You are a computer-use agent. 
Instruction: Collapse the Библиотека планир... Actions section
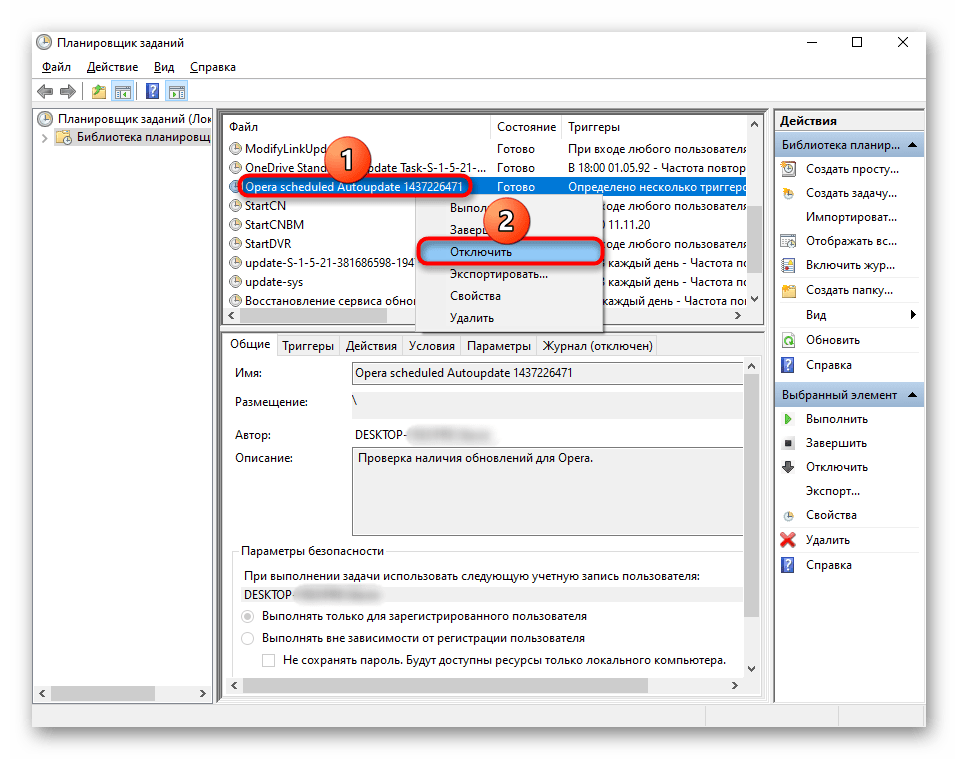(x=913, y=145)
